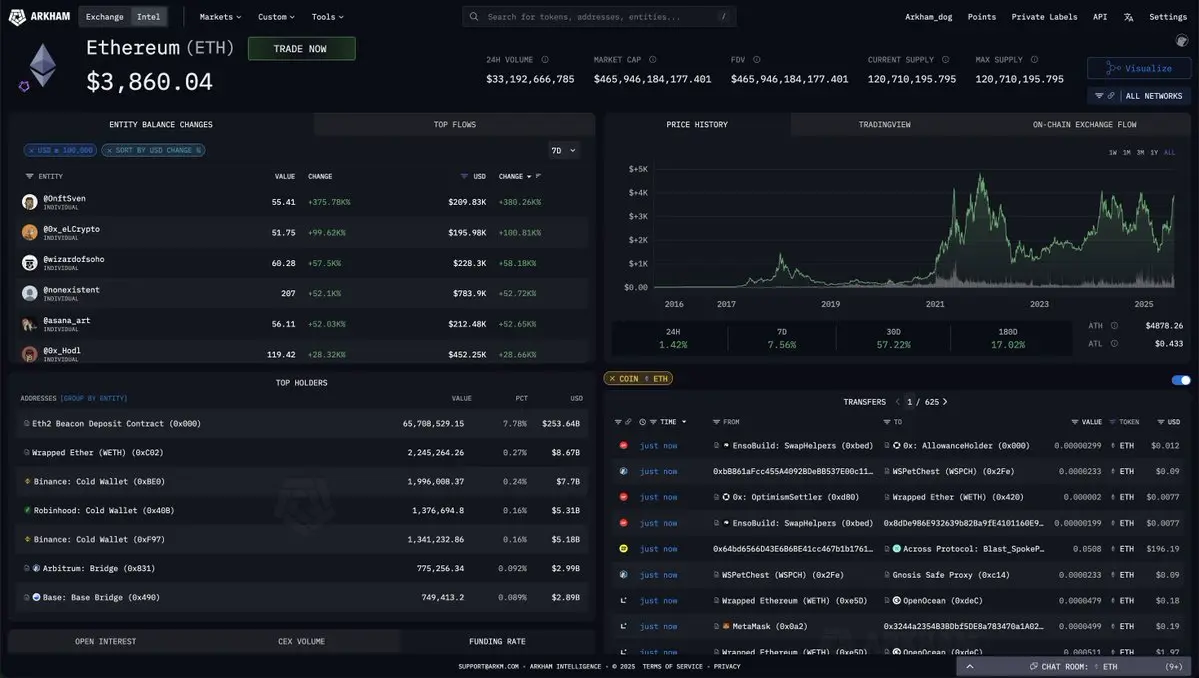Filter transfers by the Value column
Viewport: 1199px width, 678px height.
click(x=1075, y=422)
